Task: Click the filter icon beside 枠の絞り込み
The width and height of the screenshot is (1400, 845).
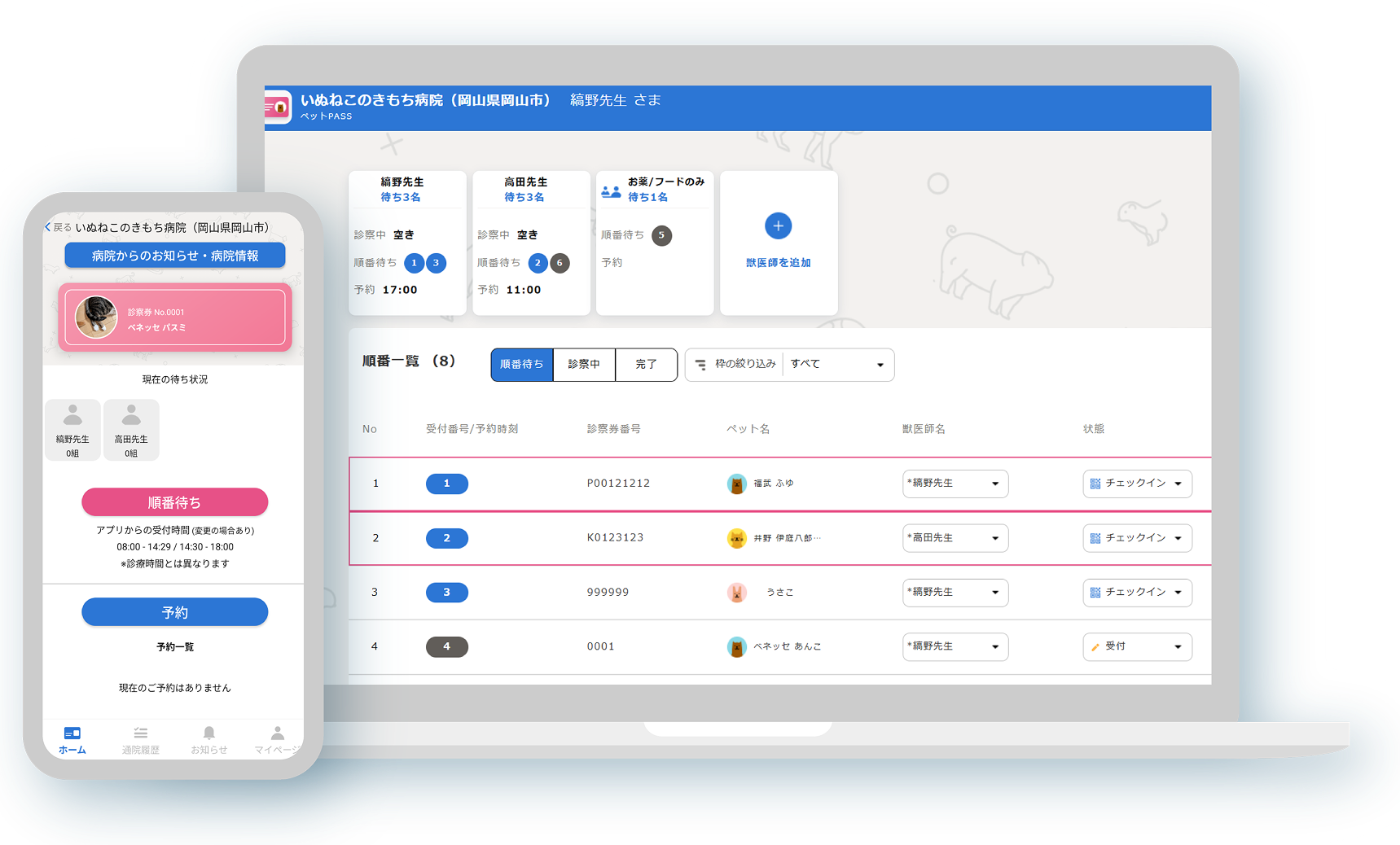Action: tap(702, 365)
